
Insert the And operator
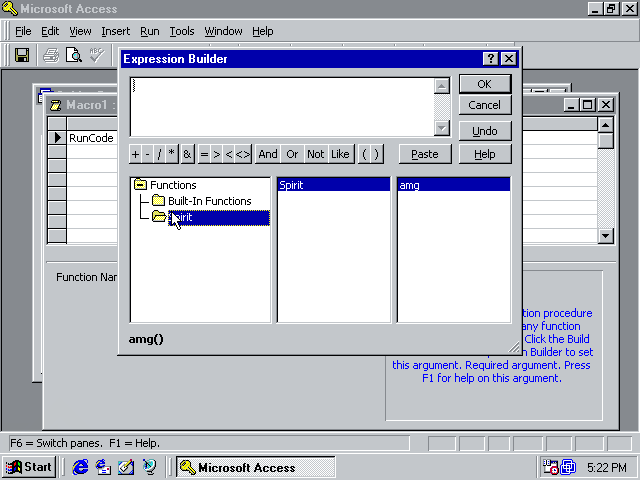tap(268, 154)
